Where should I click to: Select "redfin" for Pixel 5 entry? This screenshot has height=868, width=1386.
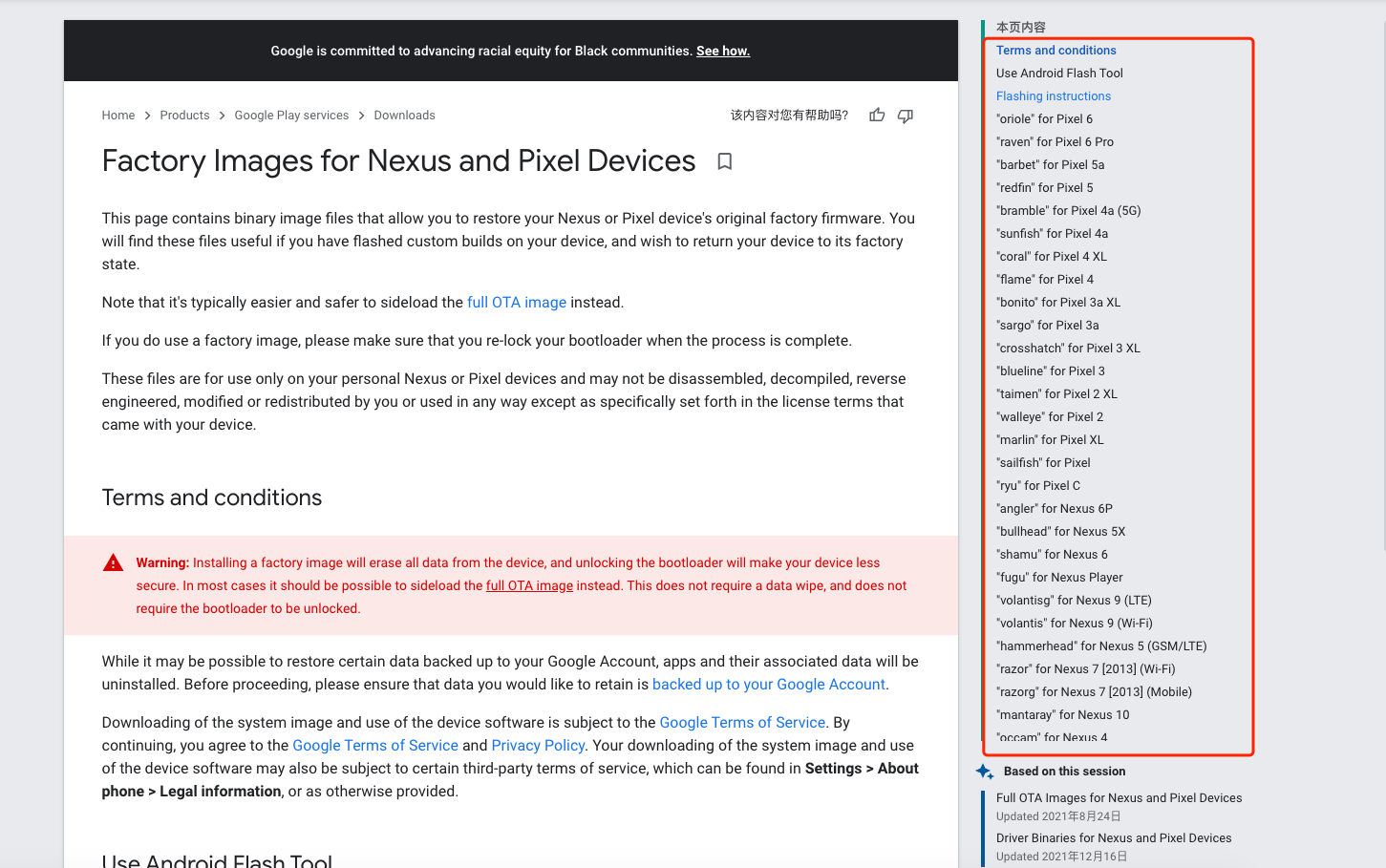[1044, 188]
